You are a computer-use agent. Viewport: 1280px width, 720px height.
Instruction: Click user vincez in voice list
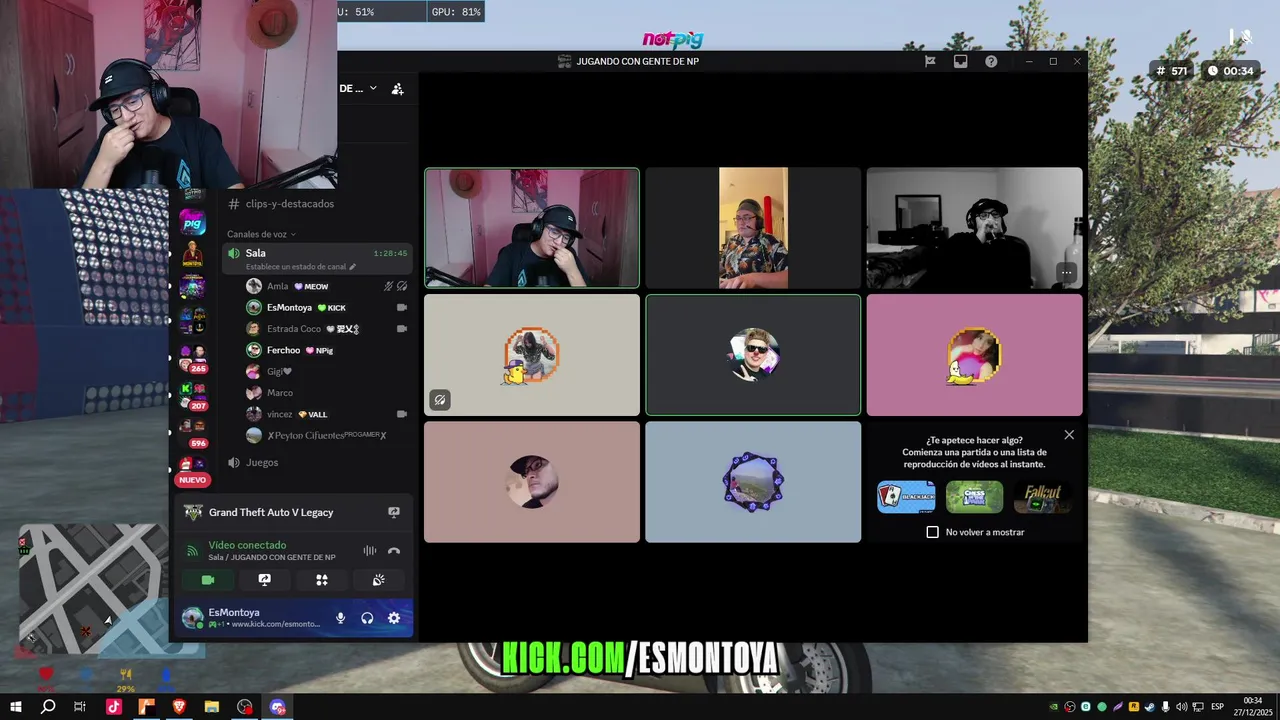click(x=279, y=414)
